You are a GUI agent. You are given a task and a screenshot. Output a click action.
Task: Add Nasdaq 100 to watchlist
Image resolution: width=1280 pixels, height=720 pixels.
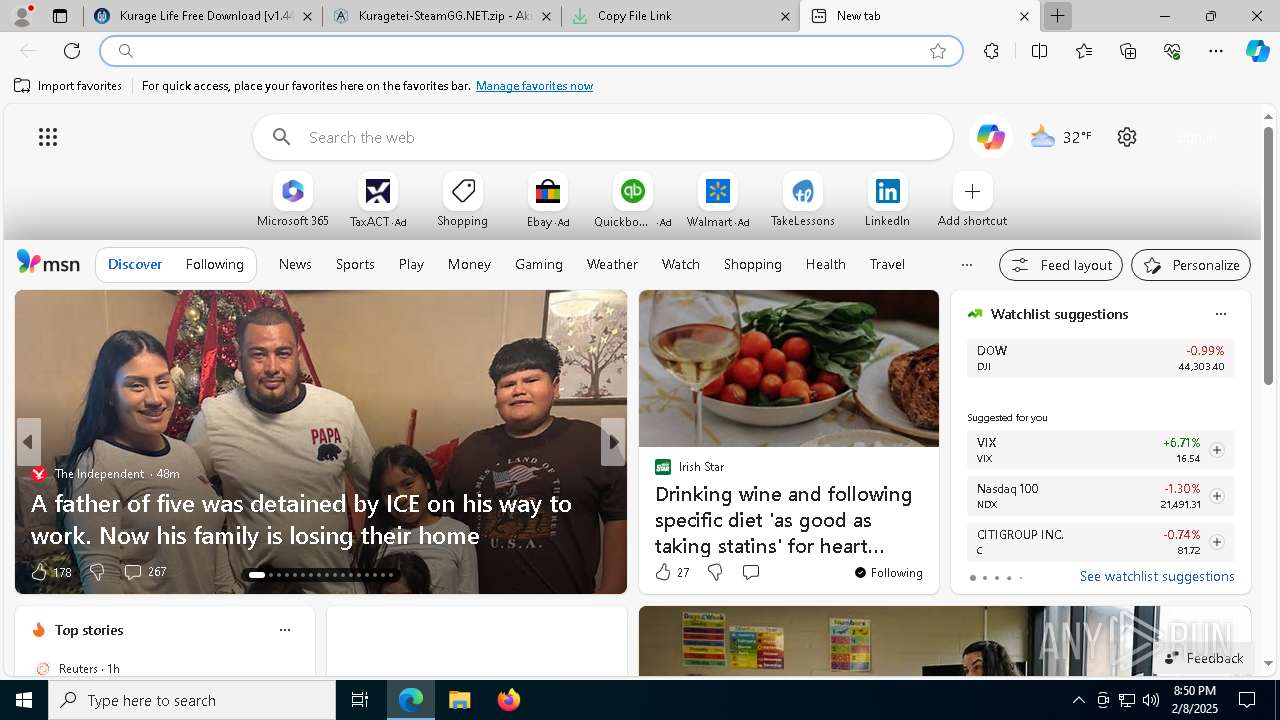[x=1217, y=496]
